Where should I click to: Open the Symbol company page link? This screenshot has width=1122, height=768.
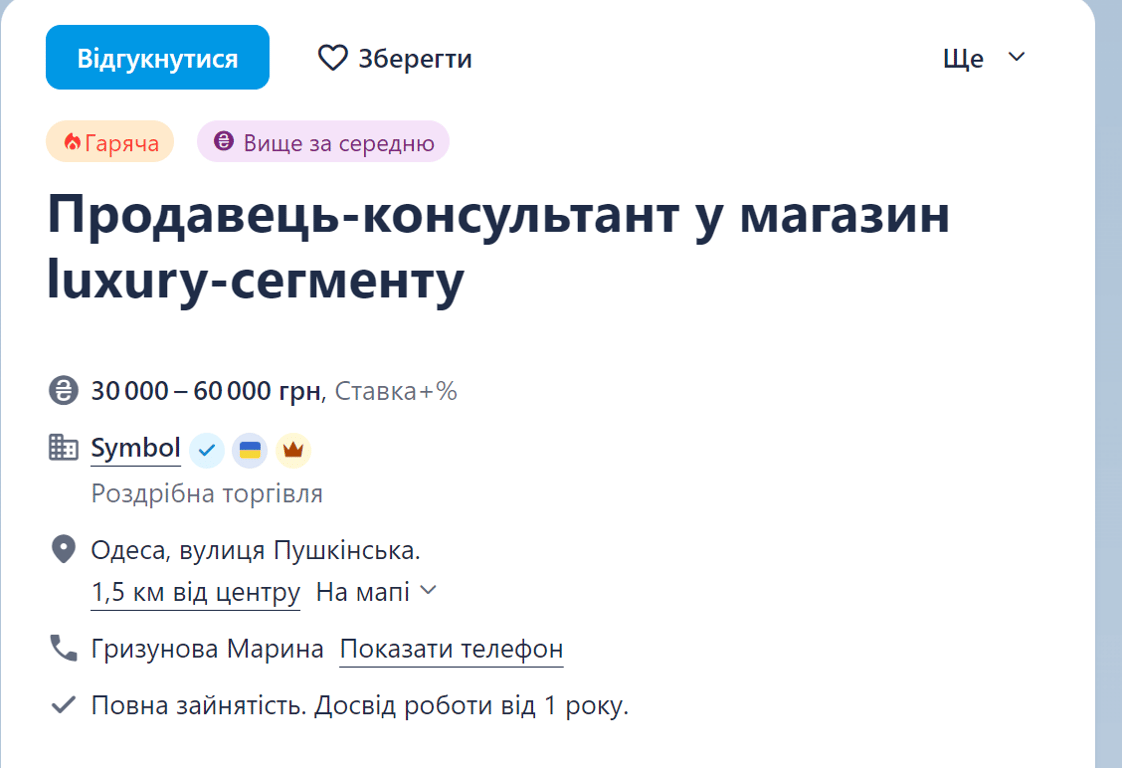(135, 448)
